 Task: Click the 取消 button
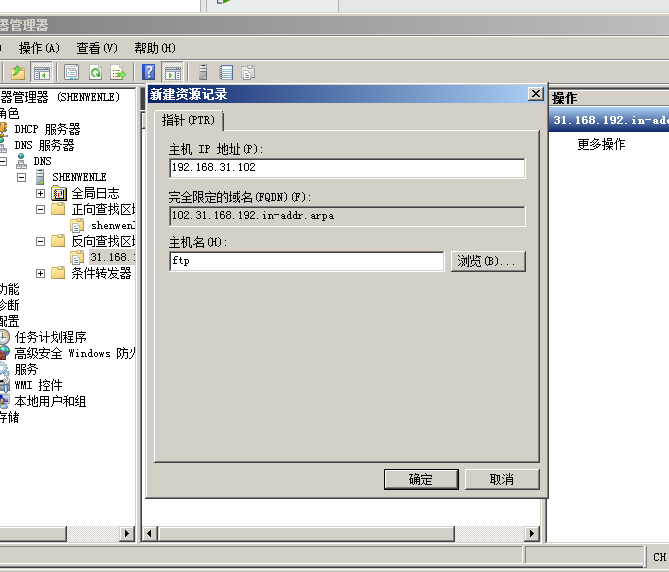502,479
